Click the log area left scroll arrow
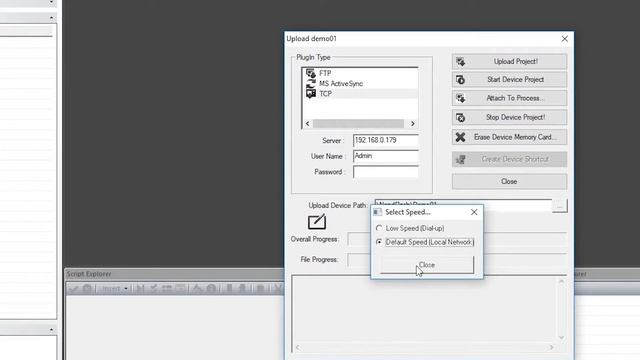Screen dimensions: 640x360 pyautogui.click(x=298, y=347)
